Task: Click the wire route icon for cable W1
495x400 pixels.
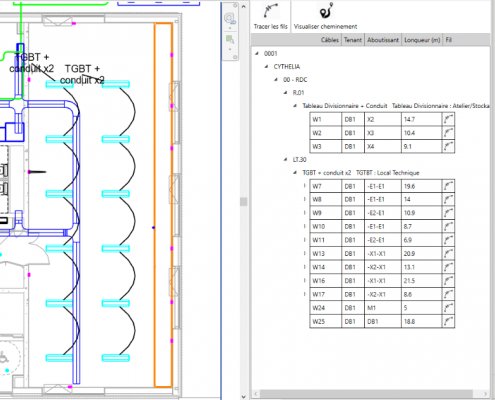Action: (x=449, y=119)
